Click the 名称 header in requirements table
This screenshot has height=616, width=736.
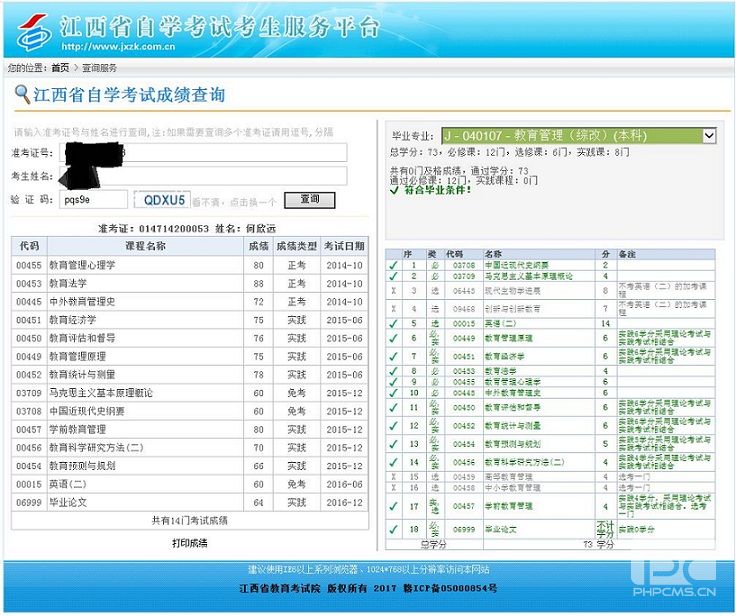click(493, 254)
